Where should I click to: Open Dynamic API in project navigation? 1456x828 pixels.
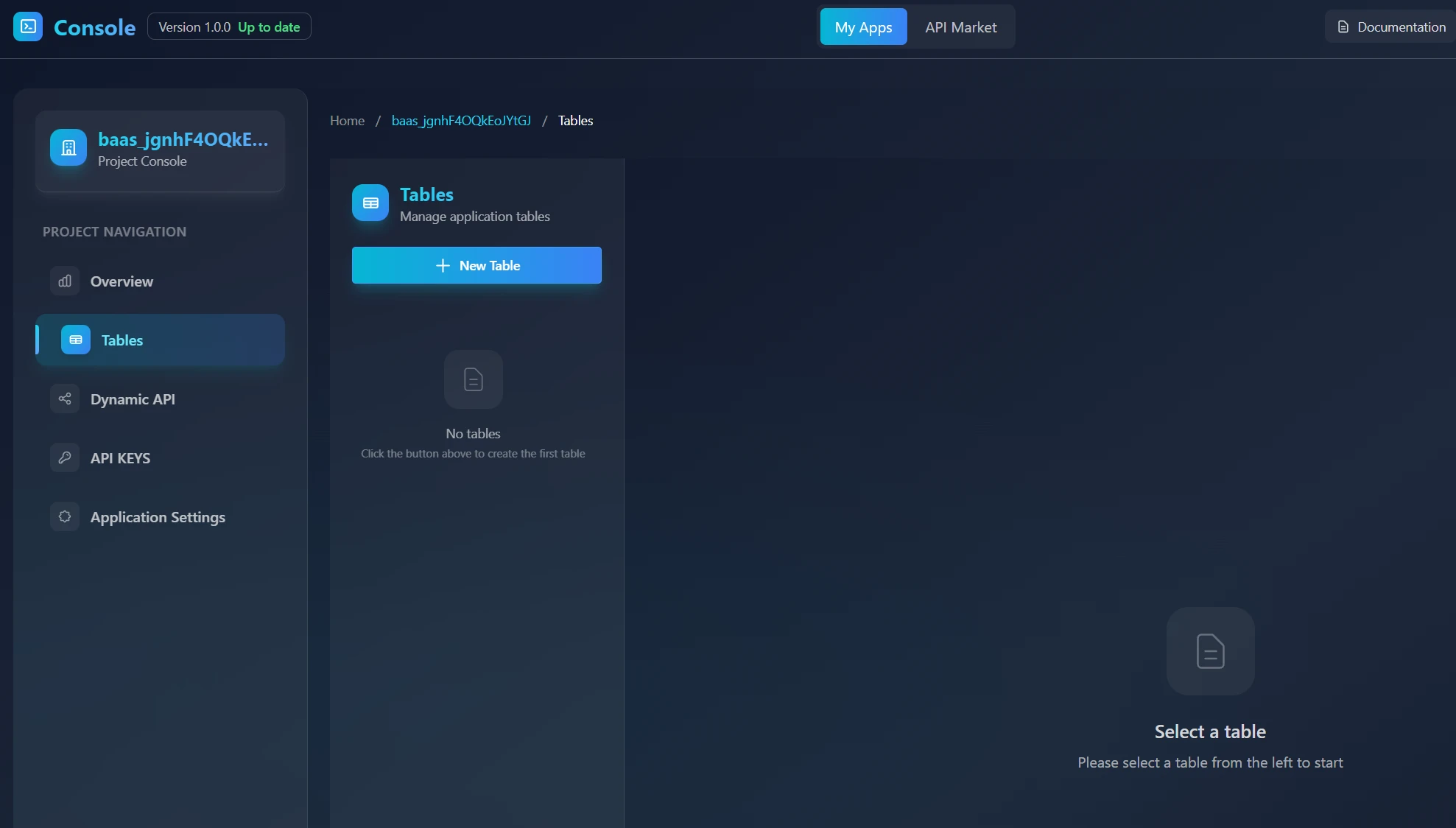click(133, 399)
